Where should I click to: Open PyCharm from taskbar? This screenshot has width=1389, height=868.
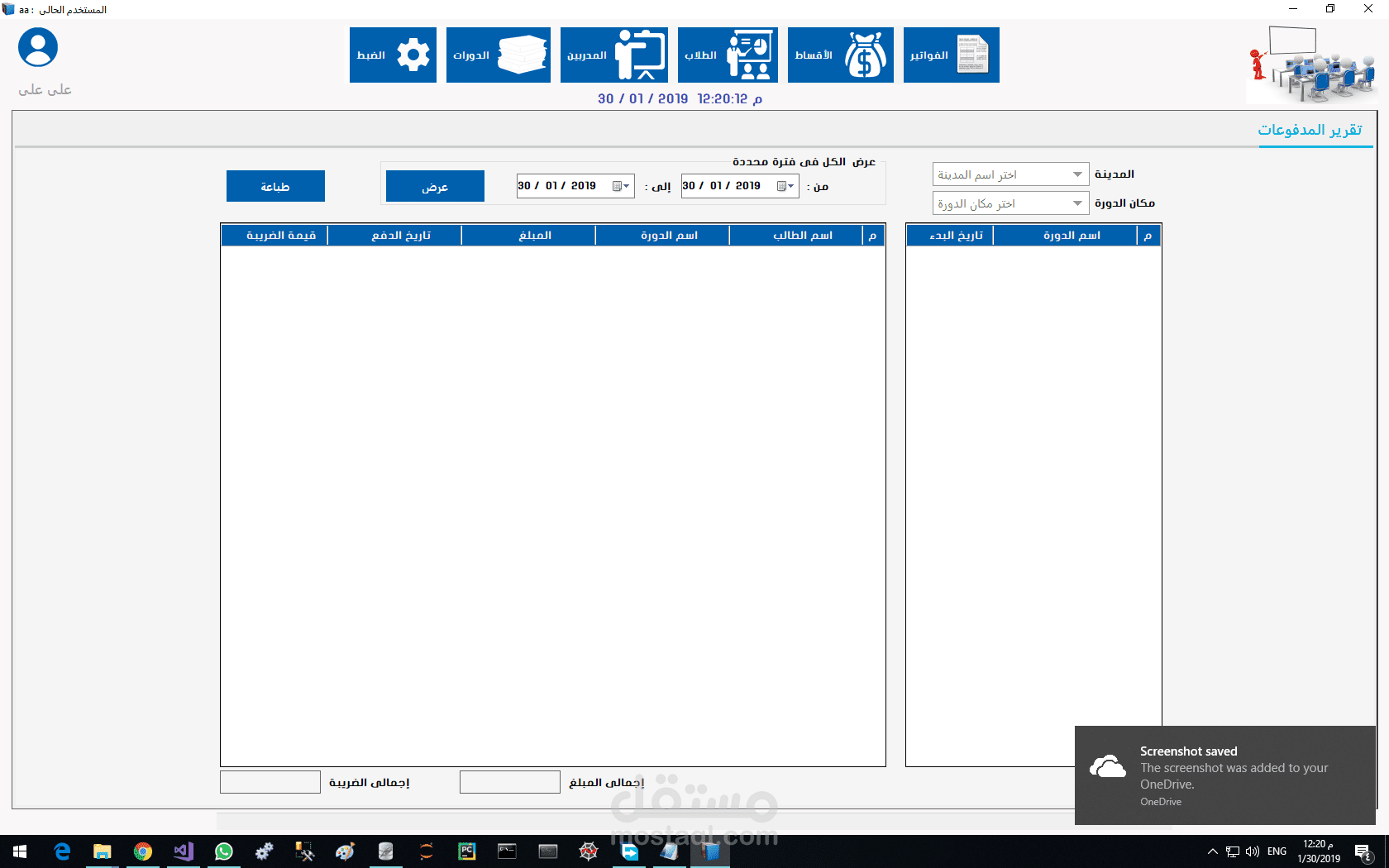pyautogui.click(x=467, y=851)
